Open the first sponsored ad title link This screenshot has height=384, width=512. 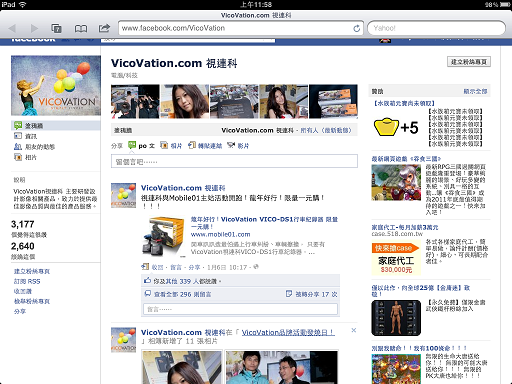pyautogui.click(x=404, y=103)
